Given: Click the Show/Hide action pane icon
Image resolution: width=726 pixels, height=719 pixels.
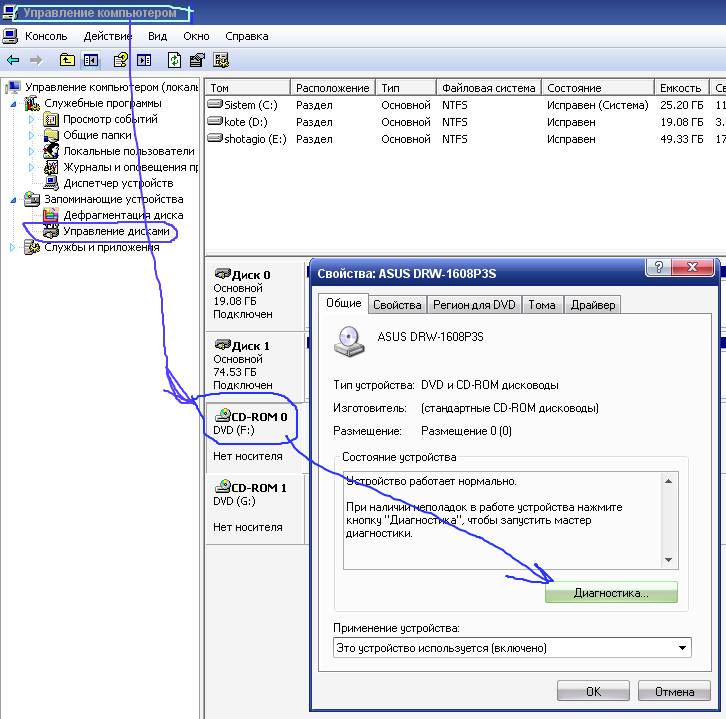Looking at the screenshot, I should click(x=144, y=60).
